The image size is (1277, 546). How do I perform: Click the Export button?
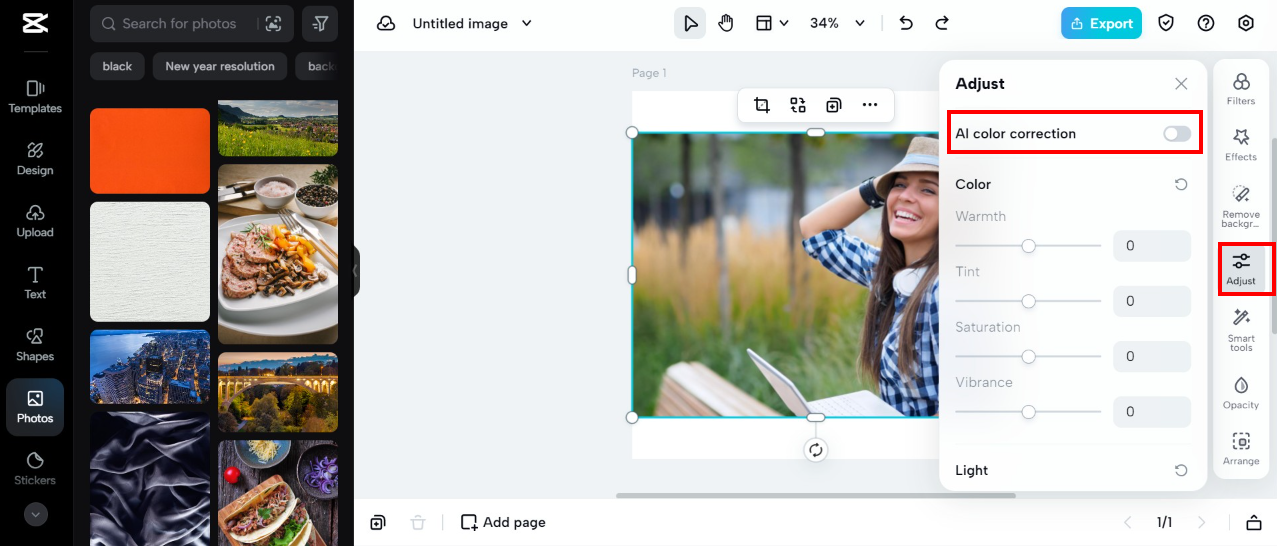point(1101,23)
